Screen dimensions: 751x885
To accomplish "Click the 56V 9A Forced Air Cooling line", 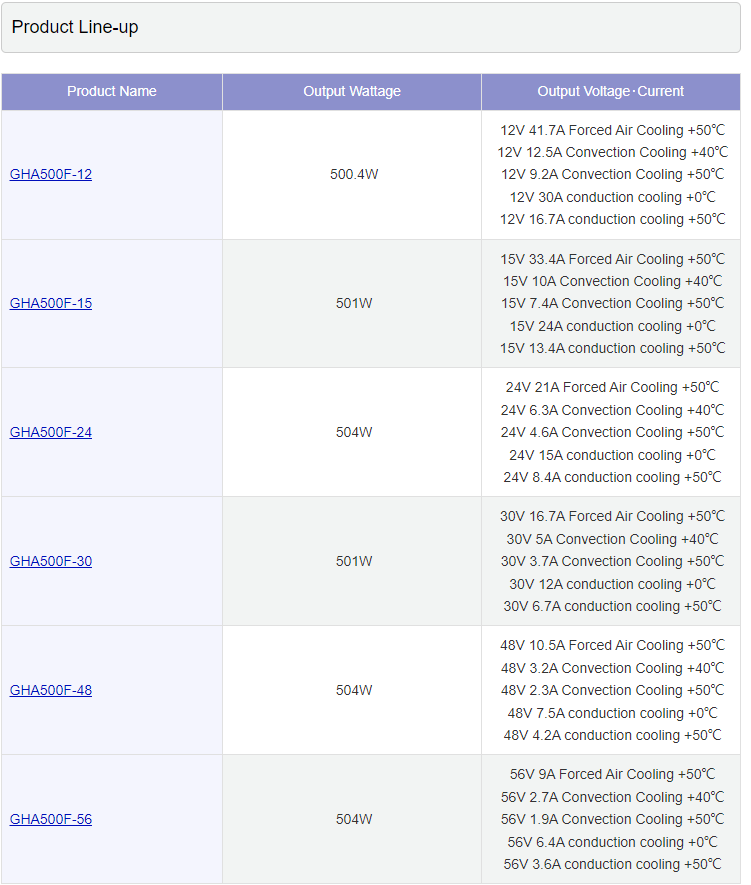I will pos(612,774).
